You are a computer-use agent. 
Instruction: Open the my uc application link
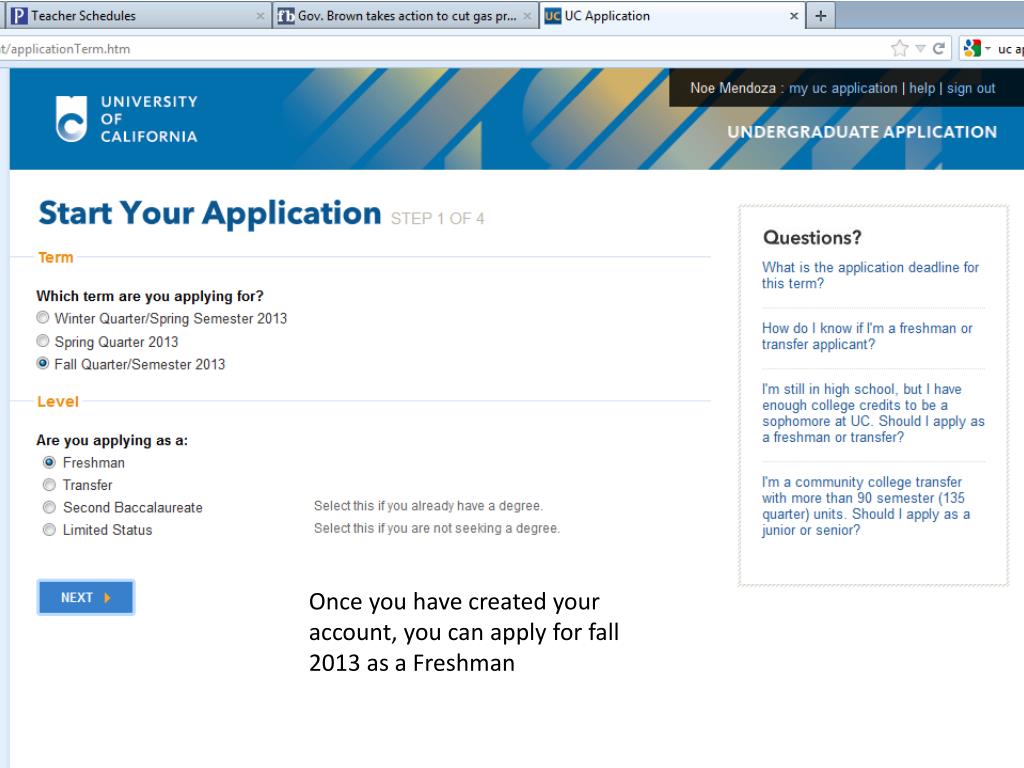coord(842,88)
